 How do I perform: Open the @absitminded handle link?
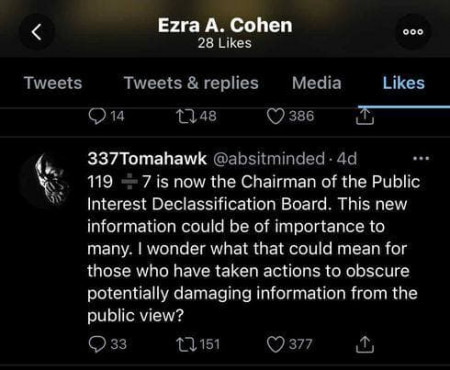tap(269, 159)
